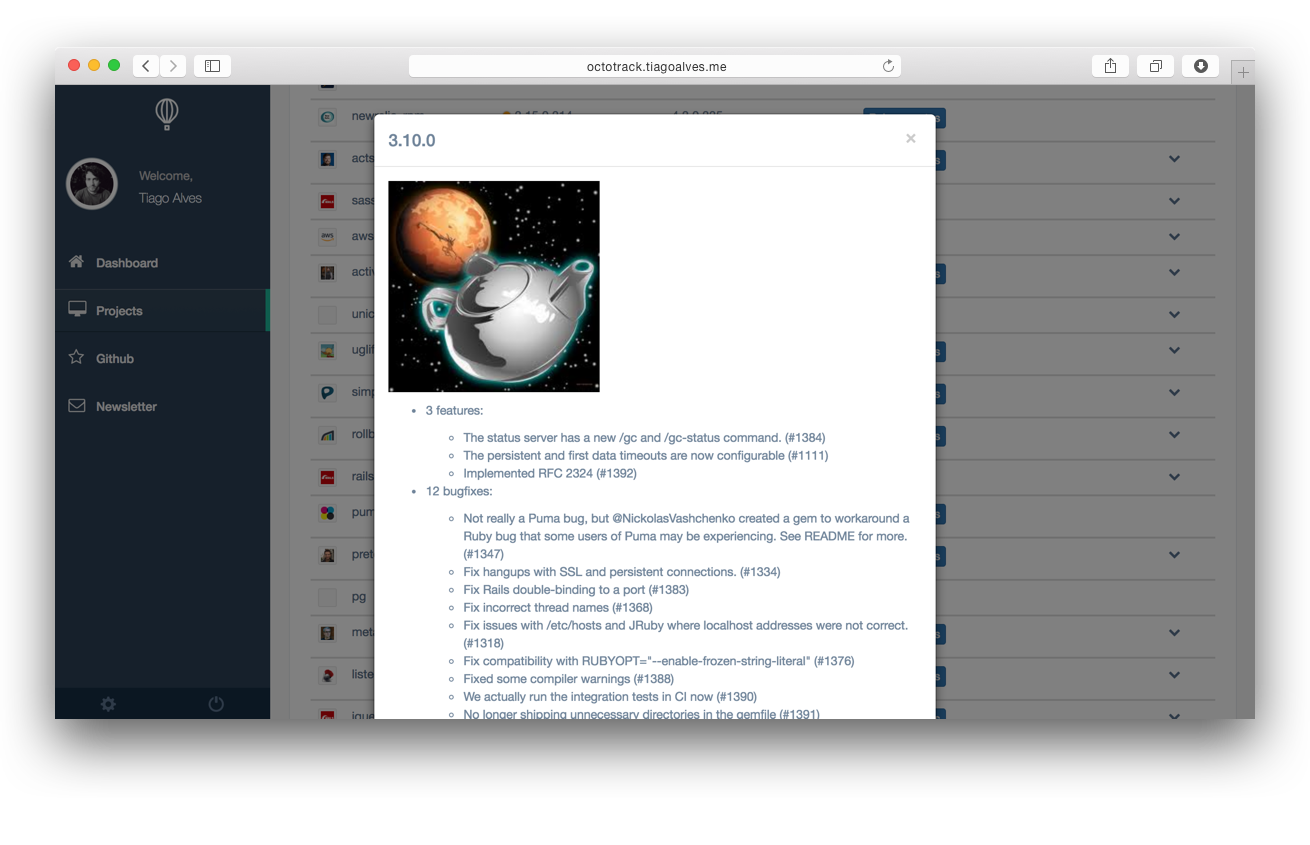Viewport: 1310px width, 845px height.
Task: Expand the 'acts' project row chevron
Action: click(x=1174, y=159)
